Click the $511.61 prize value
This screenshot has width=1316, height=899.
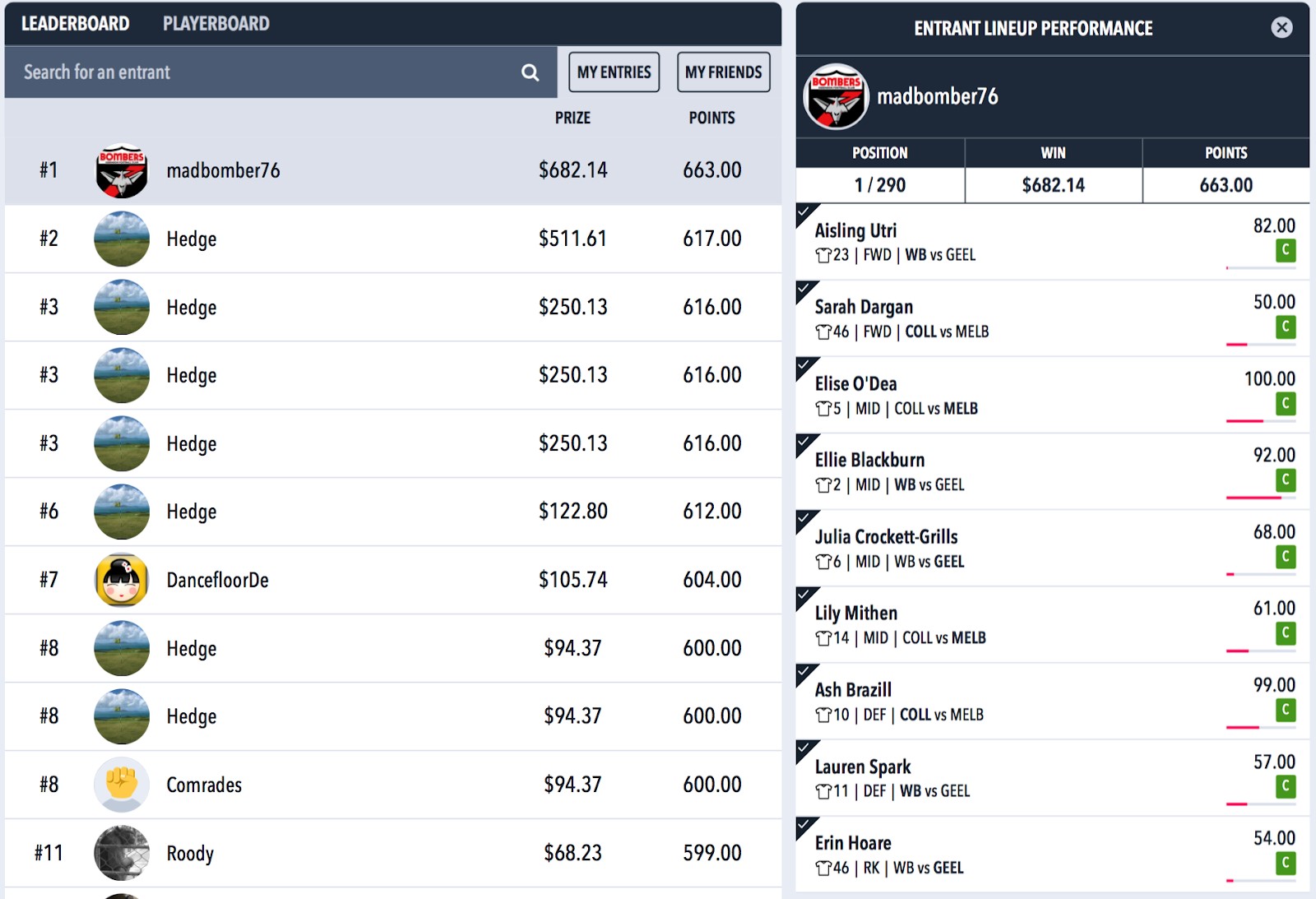(x=572, y=239)
